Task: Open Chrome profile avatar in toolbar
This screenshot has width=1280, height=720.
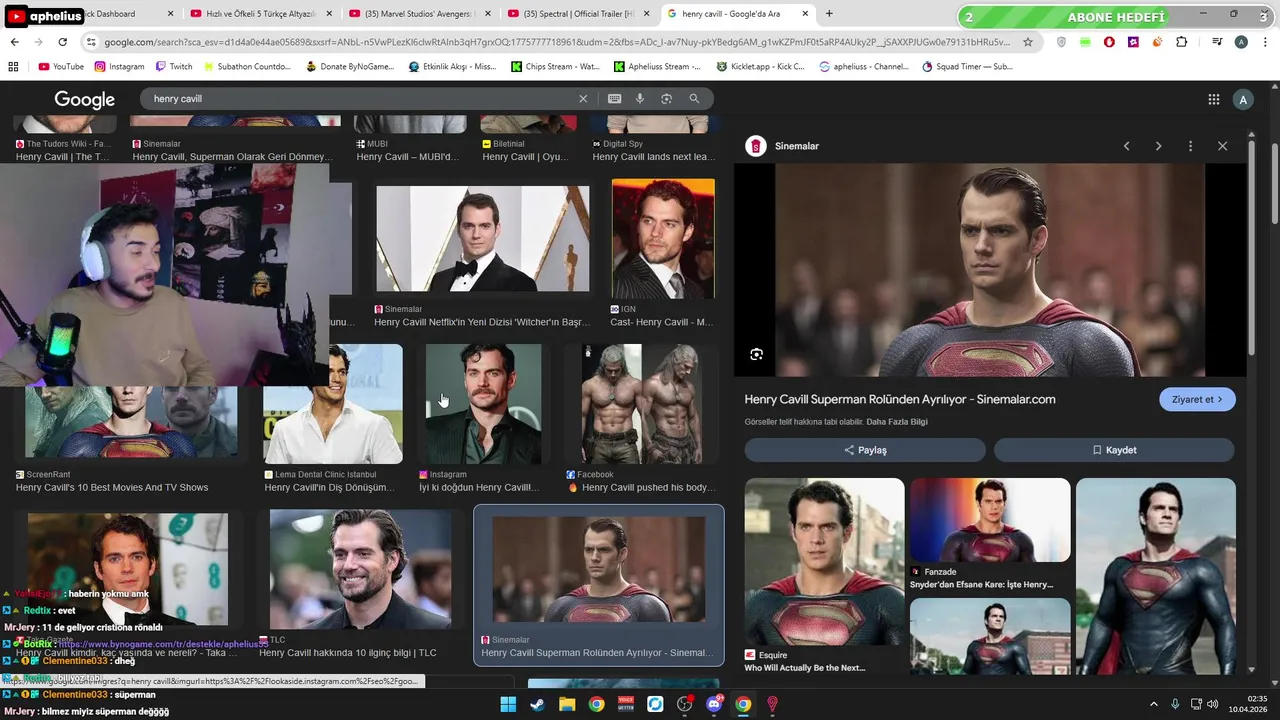Action: point(1241,42)
